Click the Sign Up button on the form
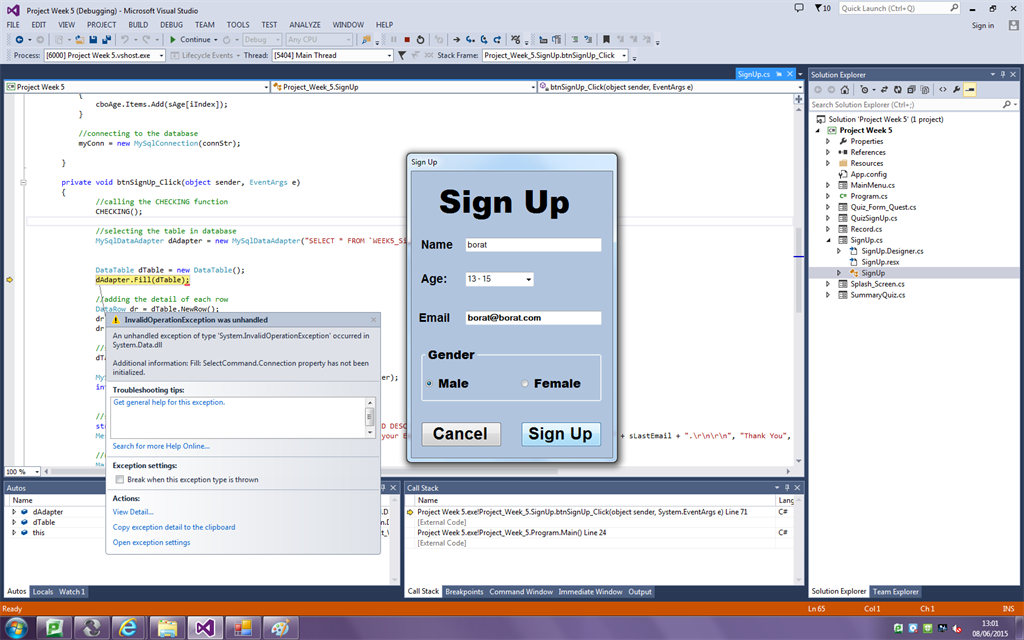Image resolution: width=1024 pixels, height=640 pixels. tap(560, 434)
